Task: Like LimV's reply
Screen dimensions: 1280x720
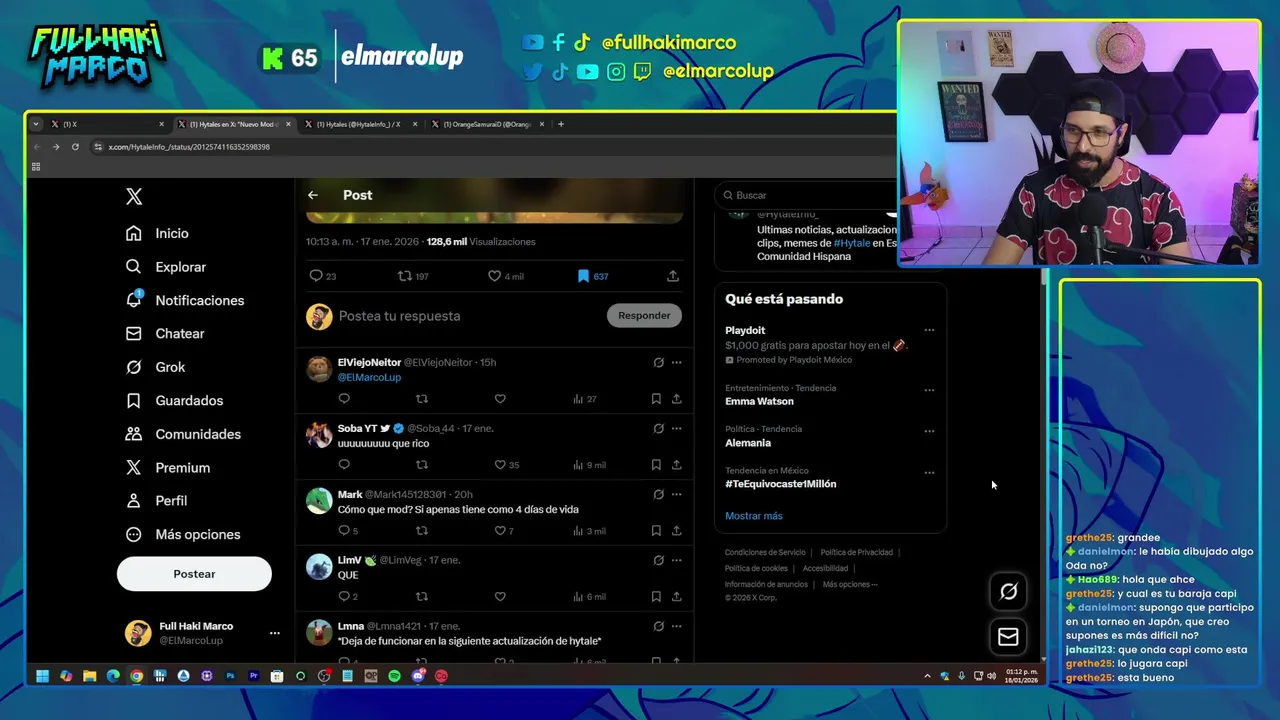Action: point(500,596)
